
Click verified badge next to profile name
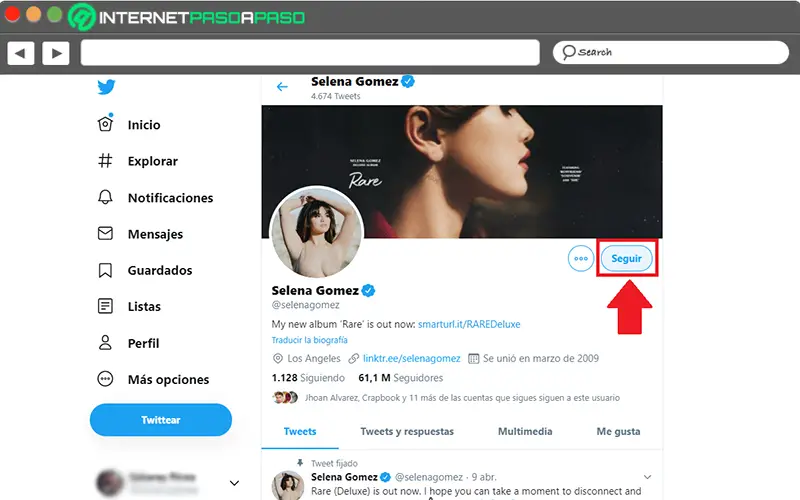pos(368,290)
